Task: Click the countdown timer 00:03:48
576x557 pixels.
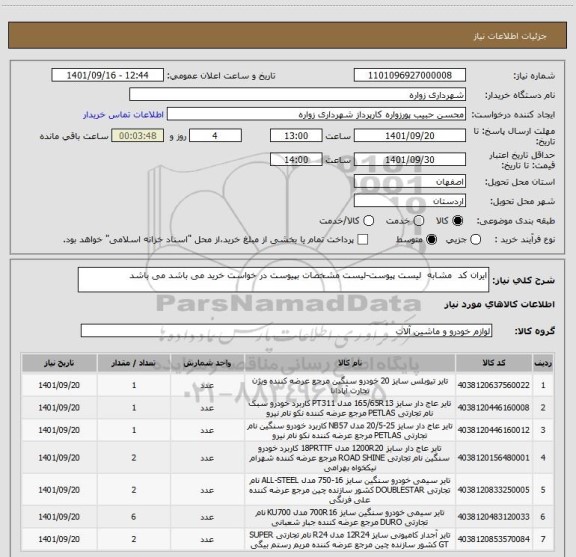Action: pos(138,136)
